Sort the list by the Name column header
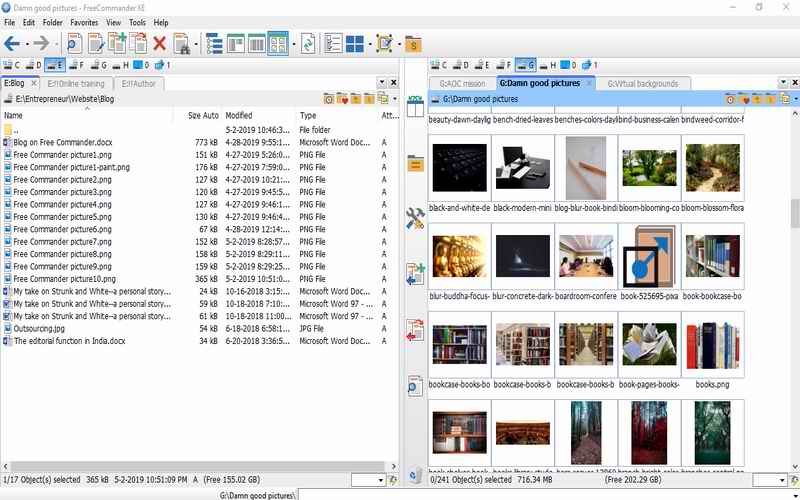Viewport: 800px width, 500px height. click(14, 116)
